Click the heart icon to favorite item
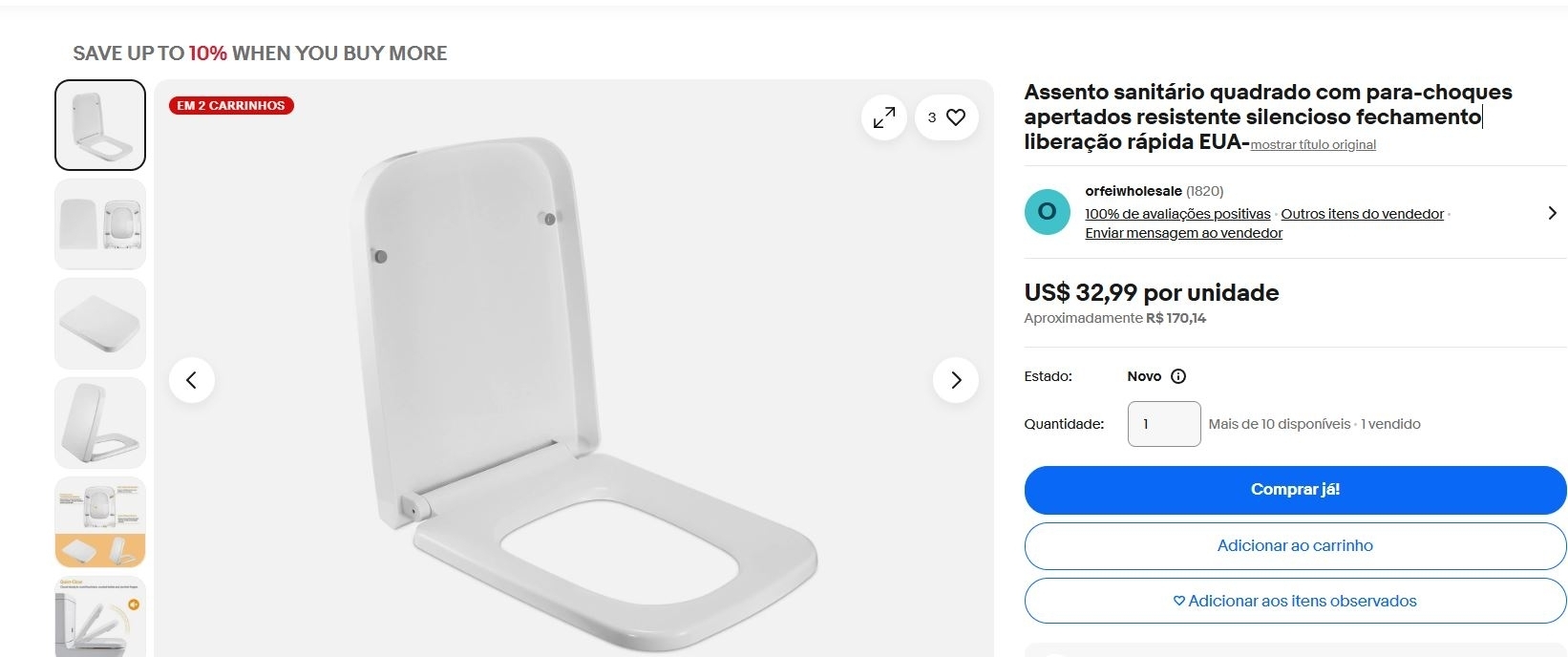 [x=955, y=117]
